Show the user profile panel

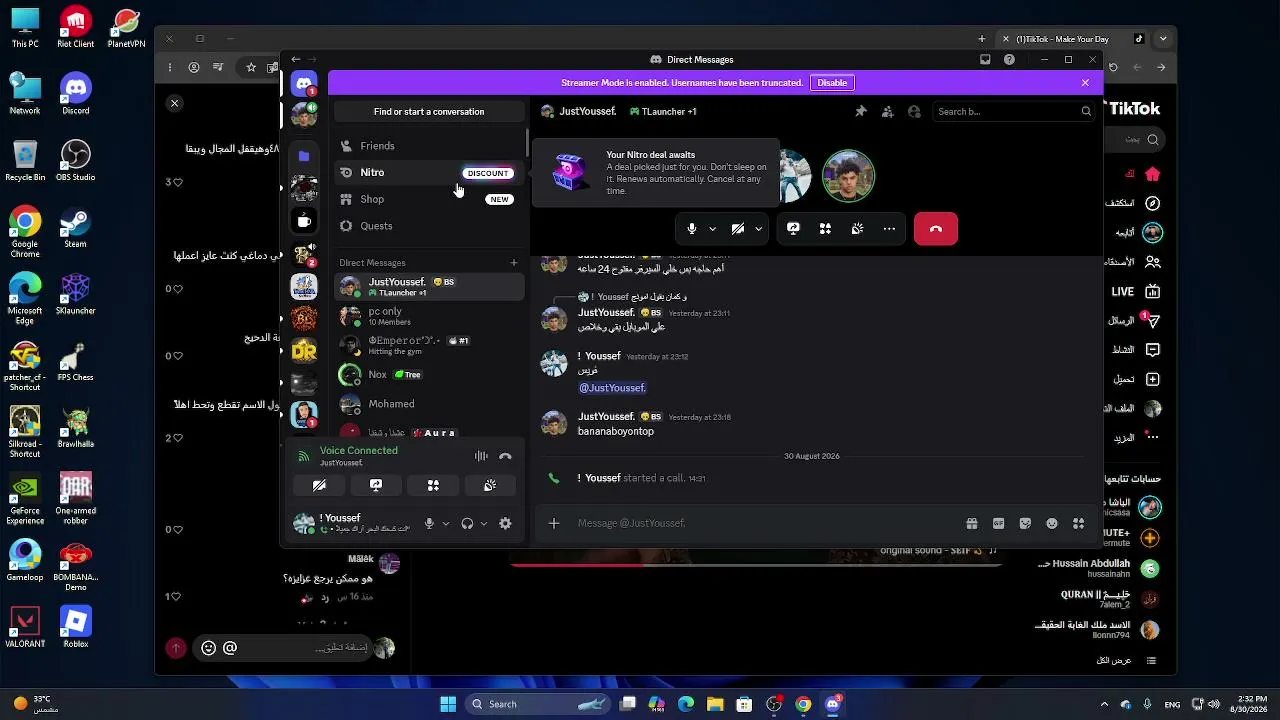pyautogui.click(x=914, y=112)
